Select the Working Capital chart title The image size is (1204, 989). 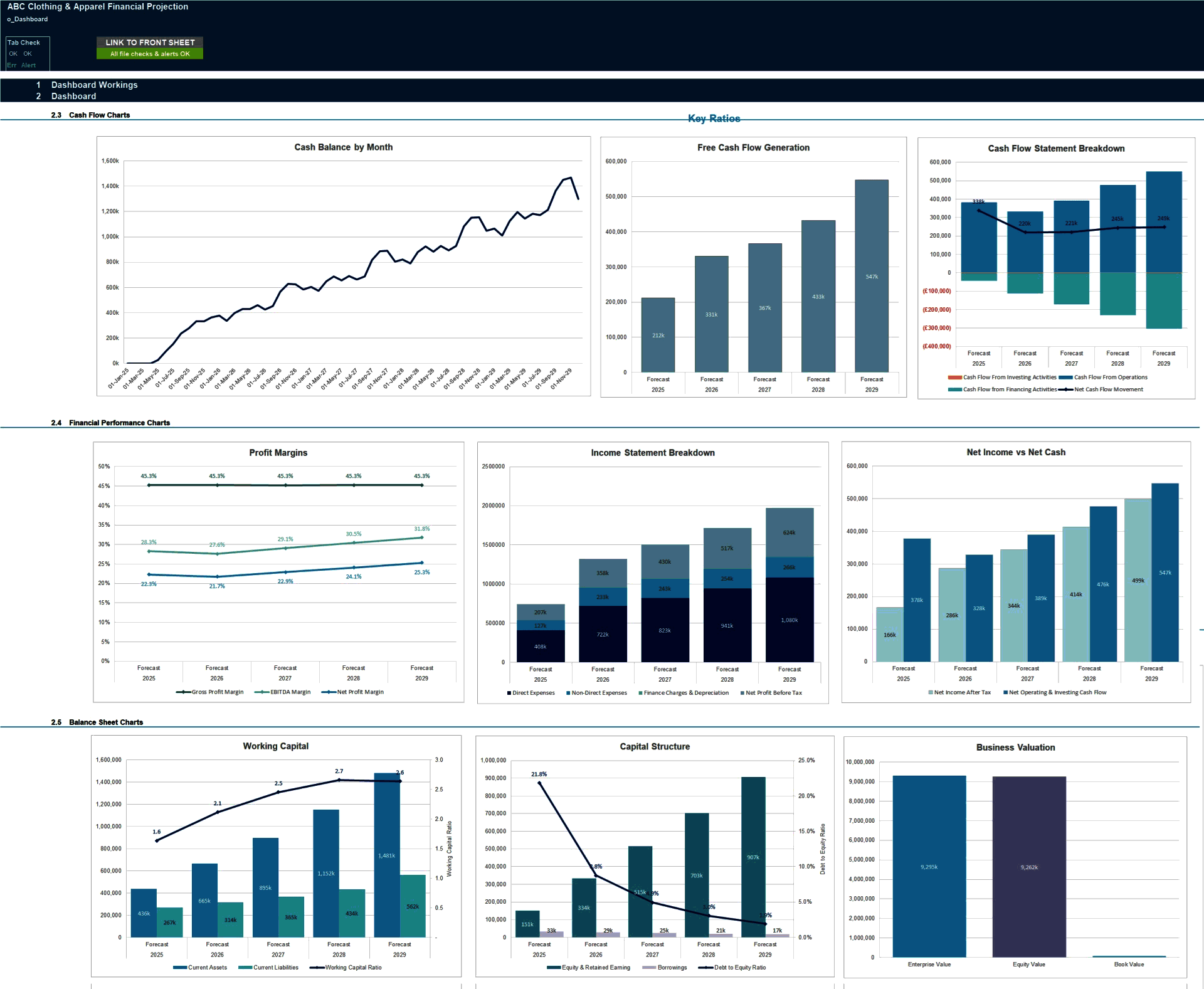pyautogui.click(x=276, y=746)
